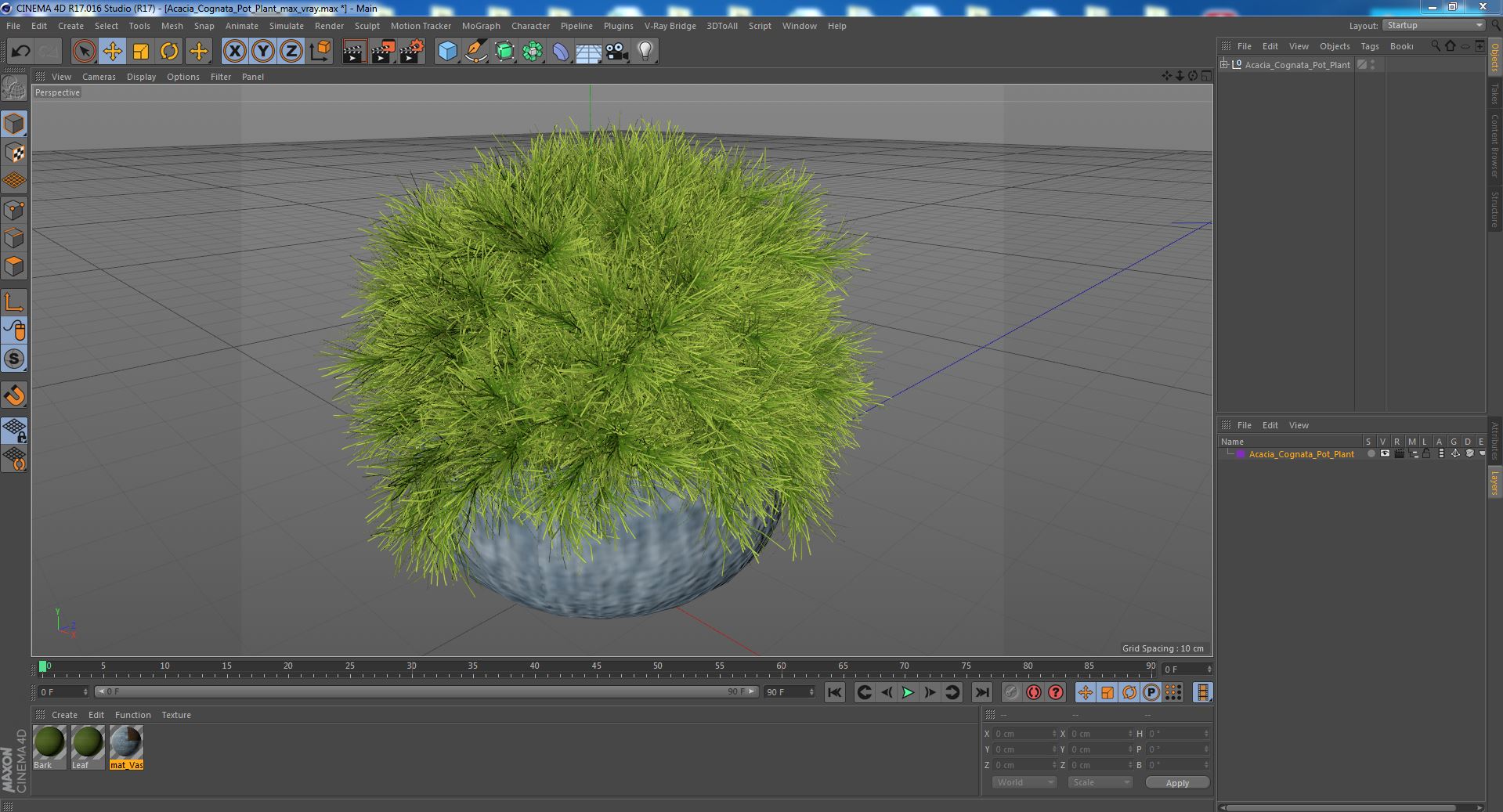This screenshot has height=812, width=1503.
Task: Add a Cube primitive object
Action: 447,52
